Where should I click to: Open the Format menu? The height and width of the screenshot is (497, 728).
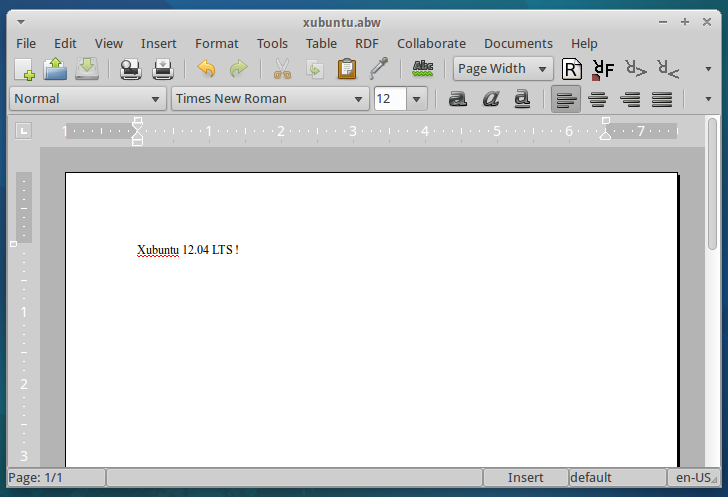coord(217,44)
